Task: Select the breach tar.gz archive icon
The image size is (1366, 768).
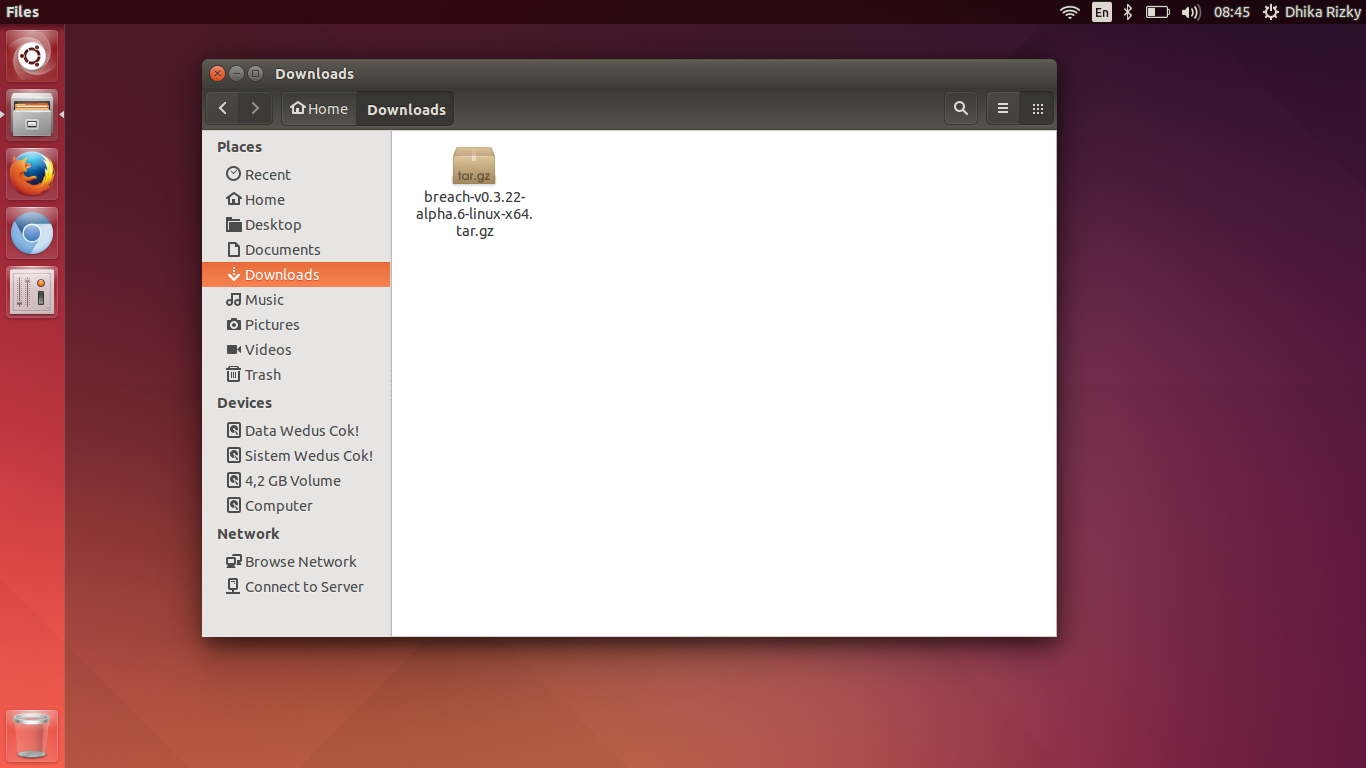Action: tap(474, 165)
